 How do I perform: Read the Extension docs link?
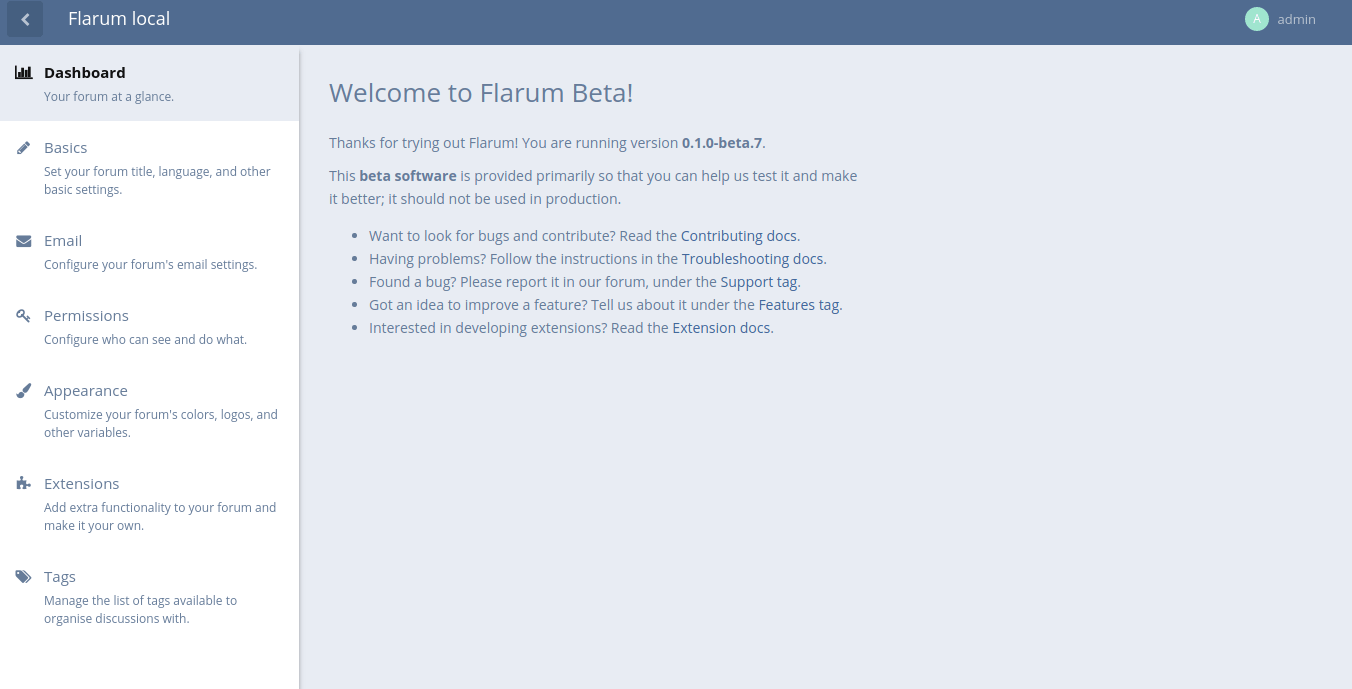723,328
